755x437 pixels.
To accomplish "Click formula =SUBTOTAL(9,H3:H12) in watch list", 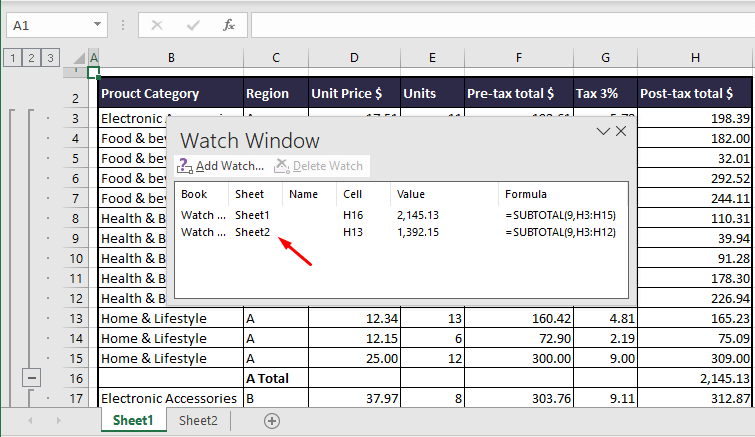I will pos(560,232).
